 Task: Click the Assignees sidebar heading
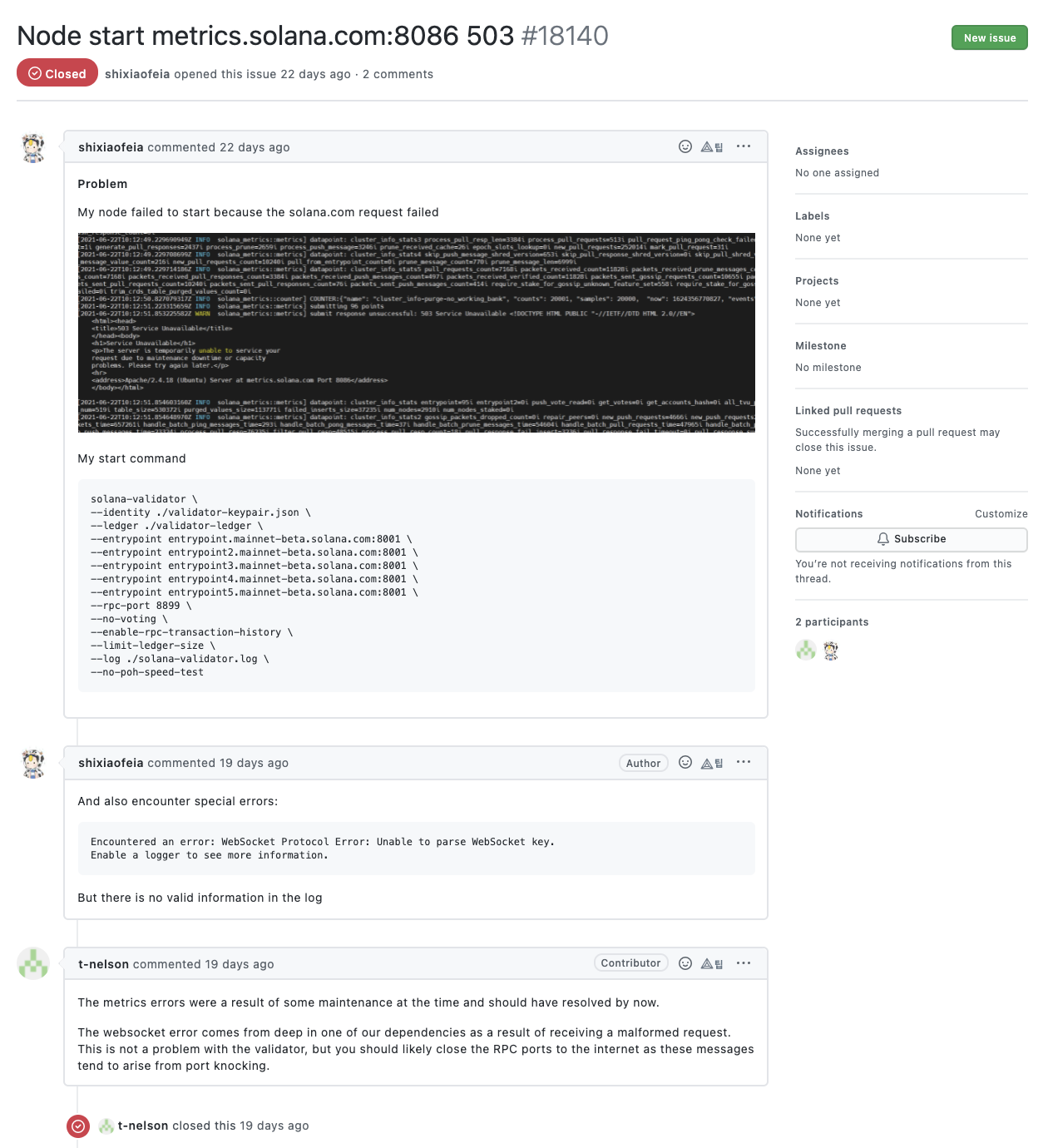[822, 151]
